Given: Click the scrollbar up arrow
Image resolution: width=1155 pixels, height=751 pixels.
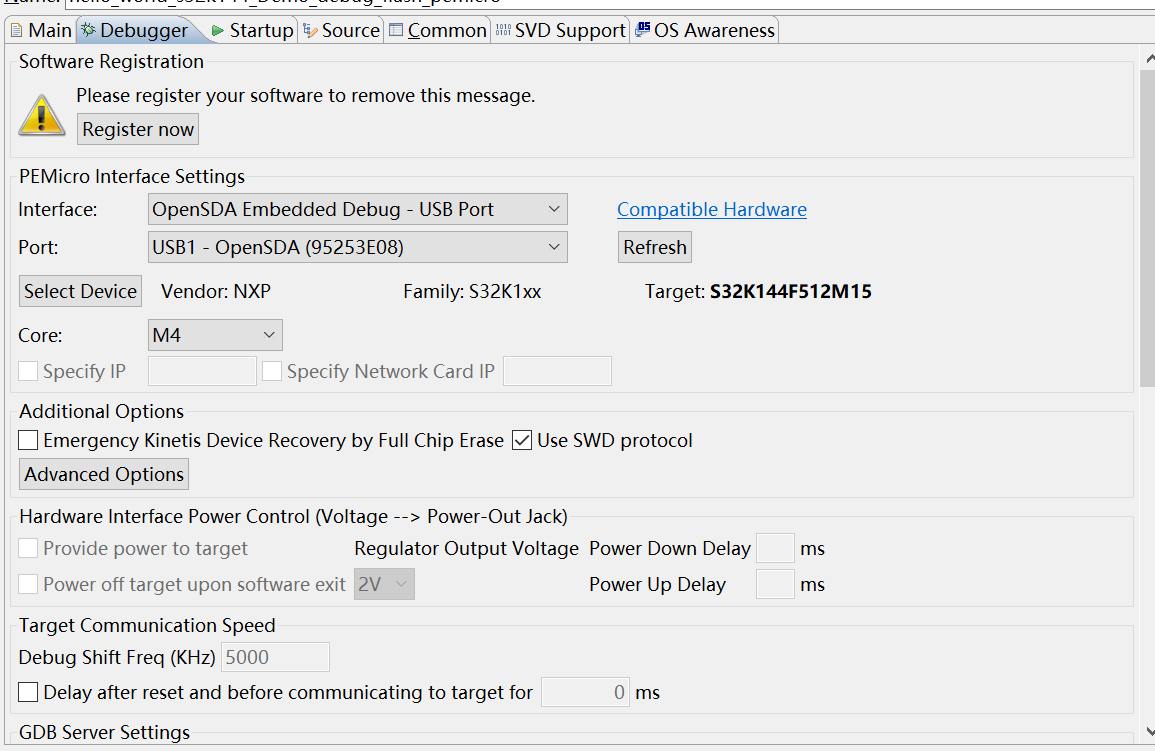Looking at the screenshot, I should (x=1148, y=57).
